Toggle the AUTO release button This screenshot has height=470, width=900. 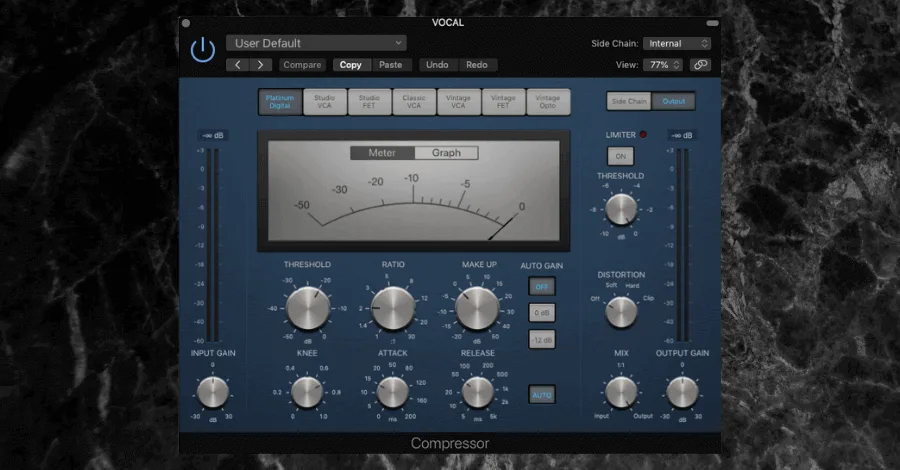(542, 395)
